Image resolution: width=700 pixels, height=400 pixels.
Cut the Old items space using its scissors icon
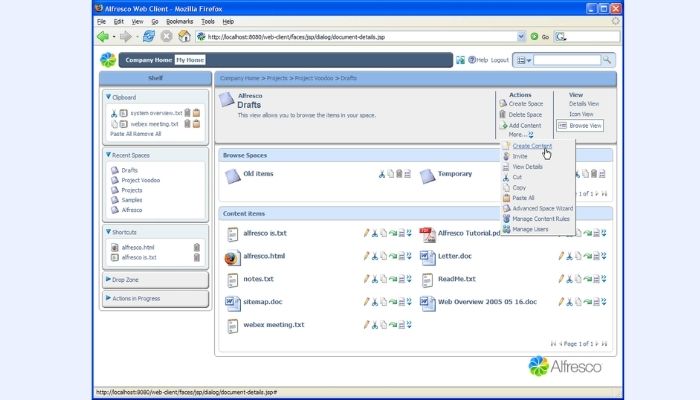point(382,174)
